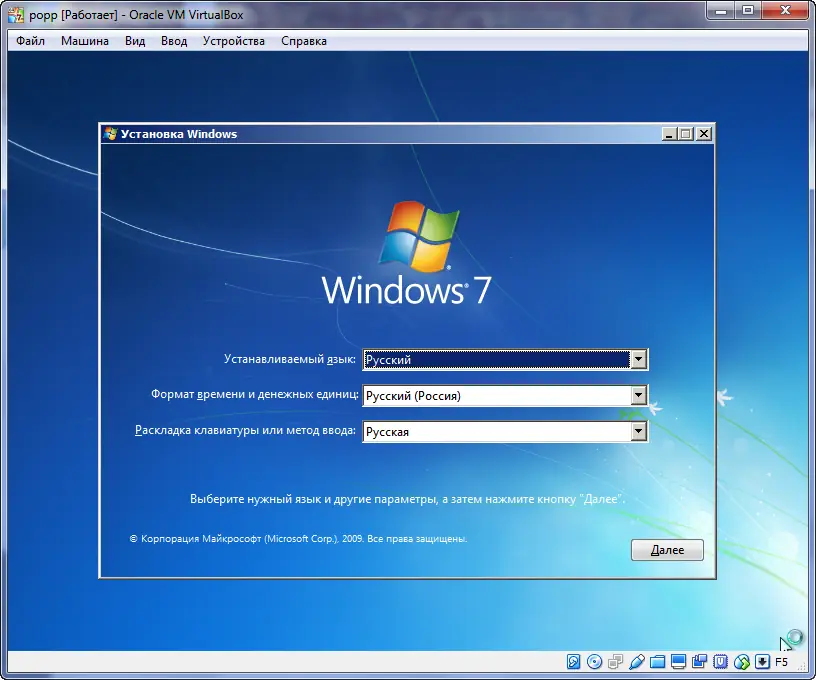Maximize the VirtualBox window
816x680 pixels.
coord(748,10)
